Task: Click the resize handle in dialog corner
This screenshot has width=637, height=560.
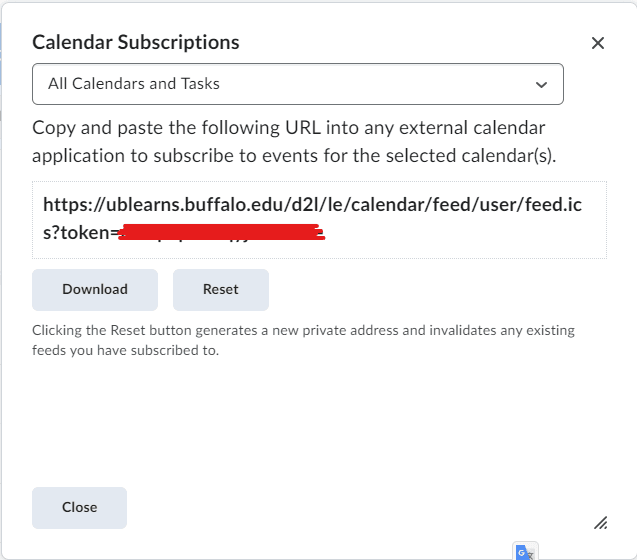Action: coord(600,522)
